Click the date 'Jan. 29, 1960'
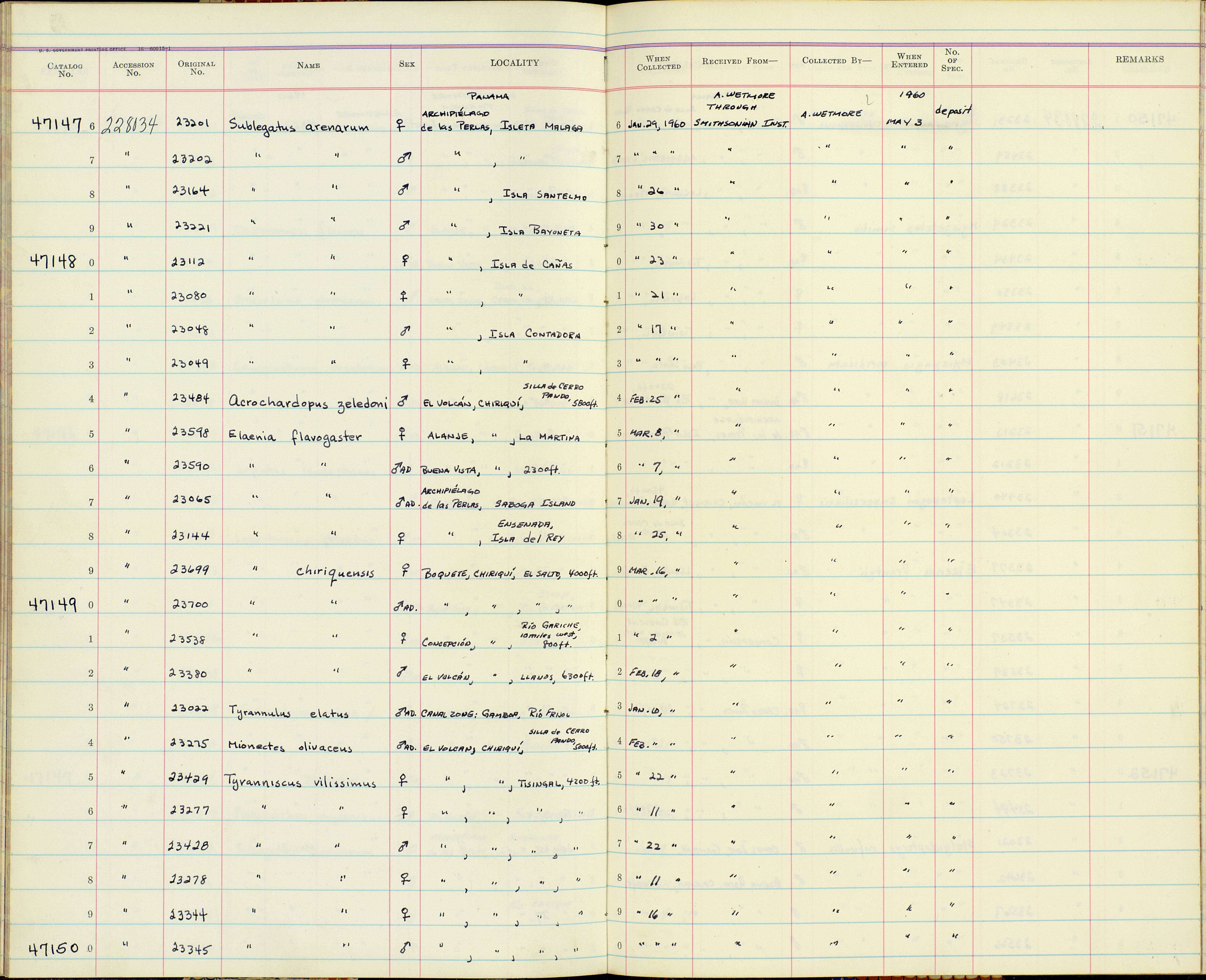1206x980 pixels. [657, 124]
